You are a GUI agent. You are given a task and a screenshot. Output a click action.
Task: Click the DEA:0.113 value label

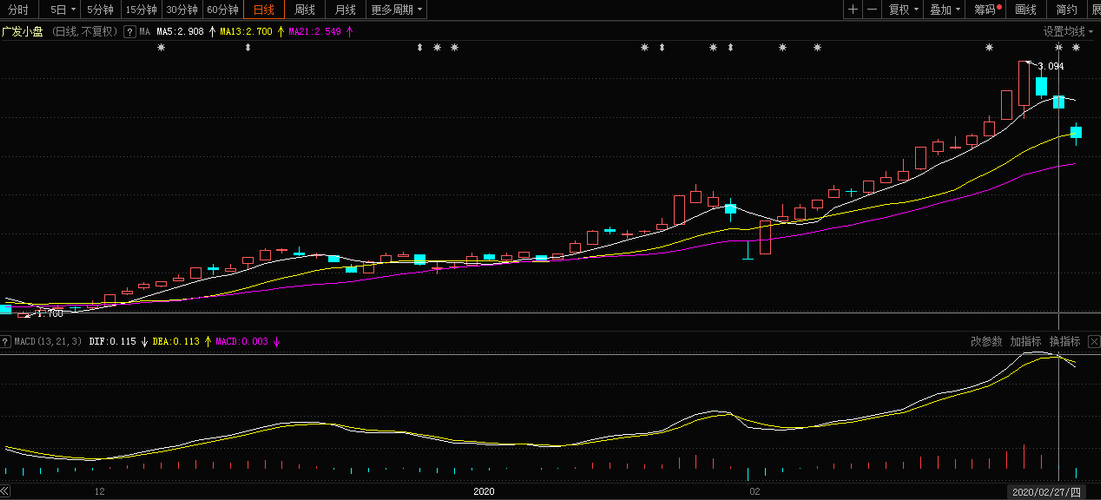point(175,342)
